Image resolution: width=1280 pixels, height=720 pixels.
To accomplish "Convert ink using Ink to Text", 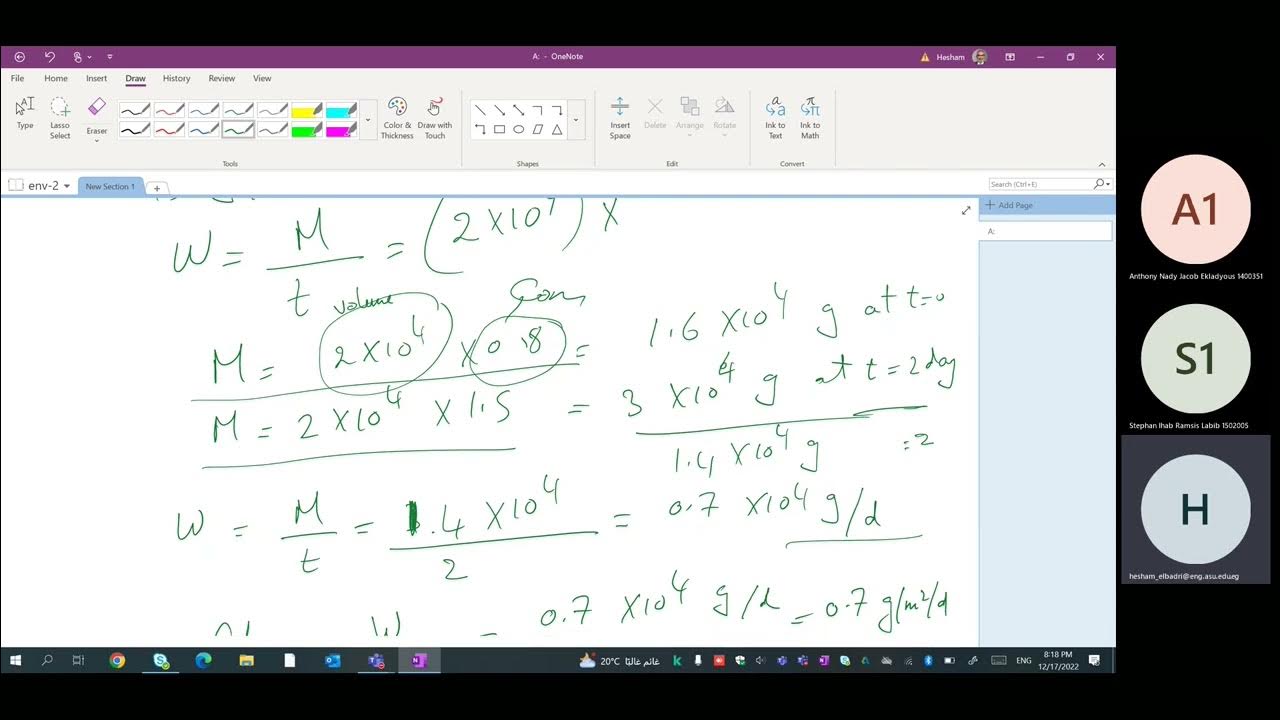I will tap(775, 118).
